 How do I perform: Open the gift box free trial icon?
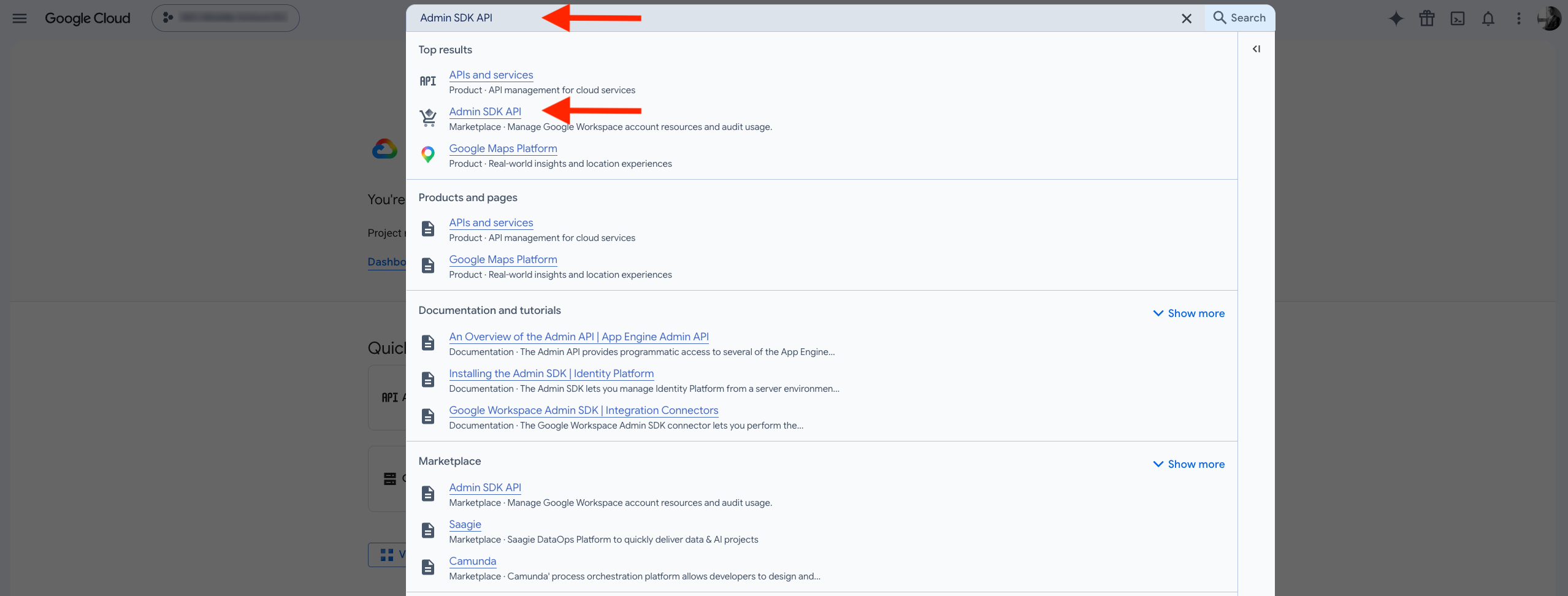coord(1427,18)
